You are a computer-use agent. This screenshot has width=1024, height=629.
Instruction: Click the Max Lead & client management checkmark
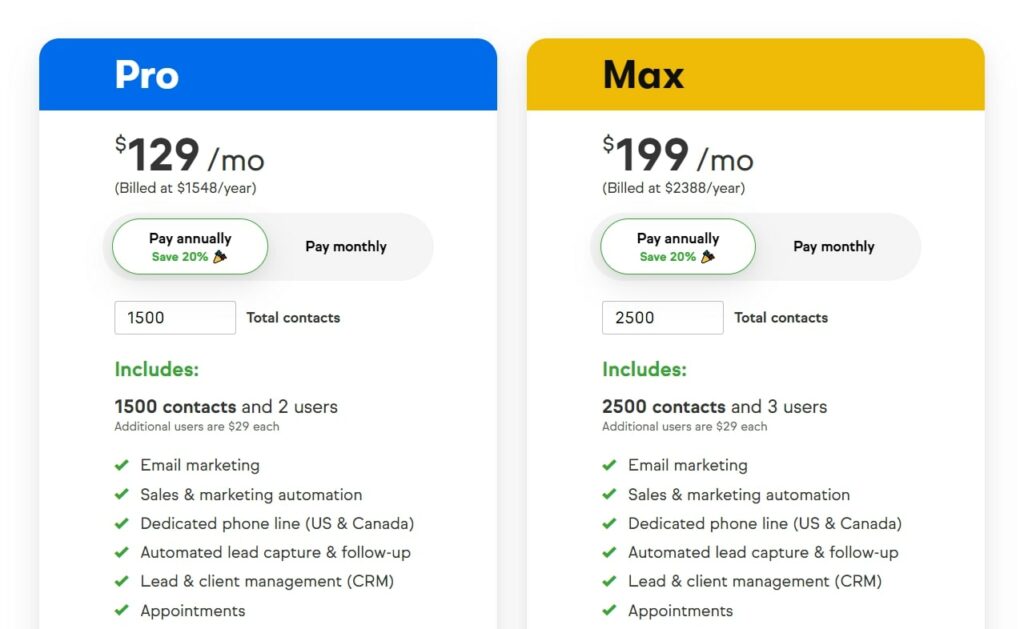click(609, 581)
